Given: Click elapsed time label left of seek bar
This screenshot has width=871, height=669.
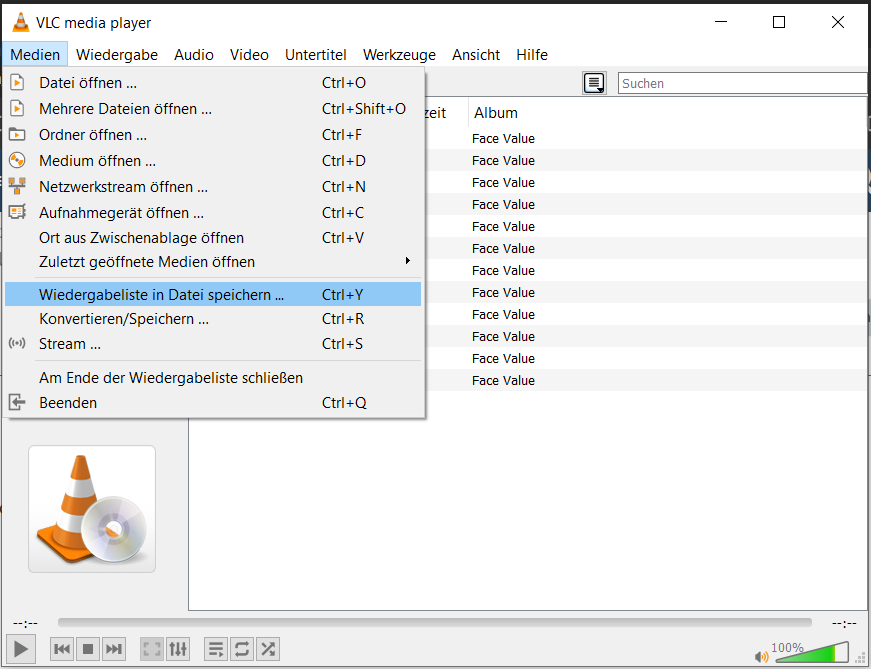Looking at the screenshot, I should click(26, 623).
